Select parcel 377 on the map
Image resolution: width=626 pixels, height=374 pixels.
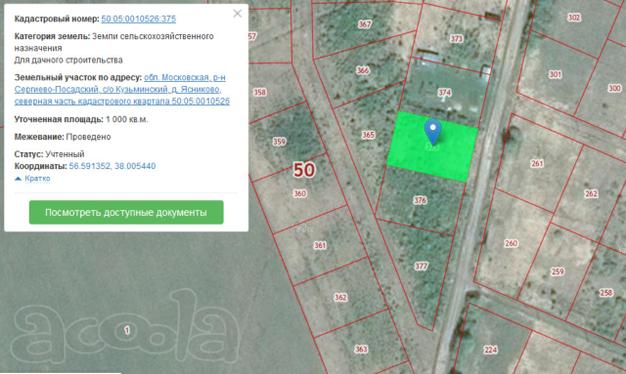coord(421,266)
